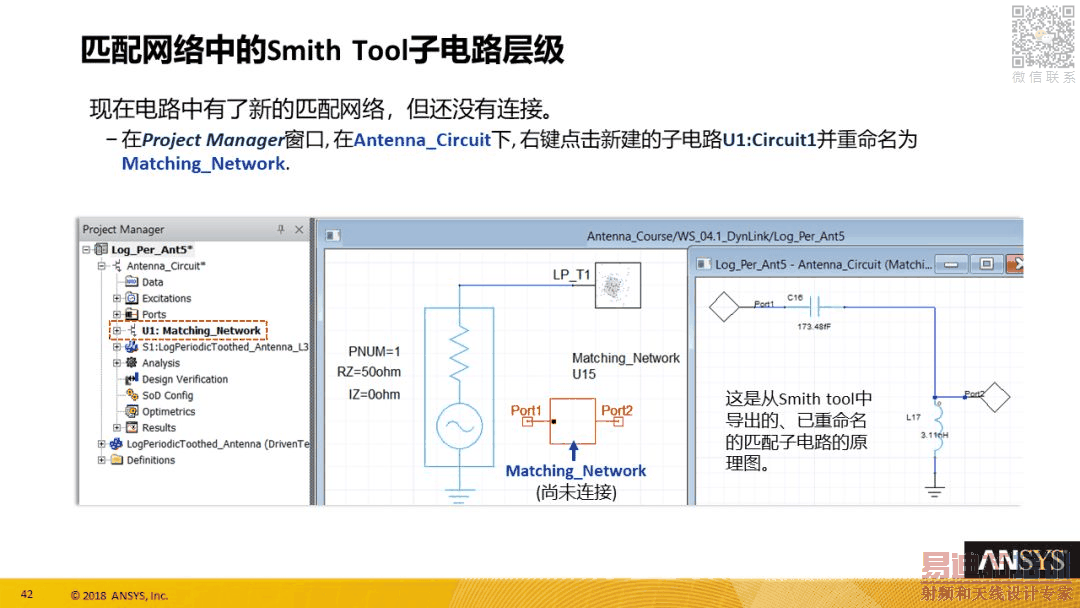
Task: Select the Analysis gear icon
Action: [x=132, y=363]
